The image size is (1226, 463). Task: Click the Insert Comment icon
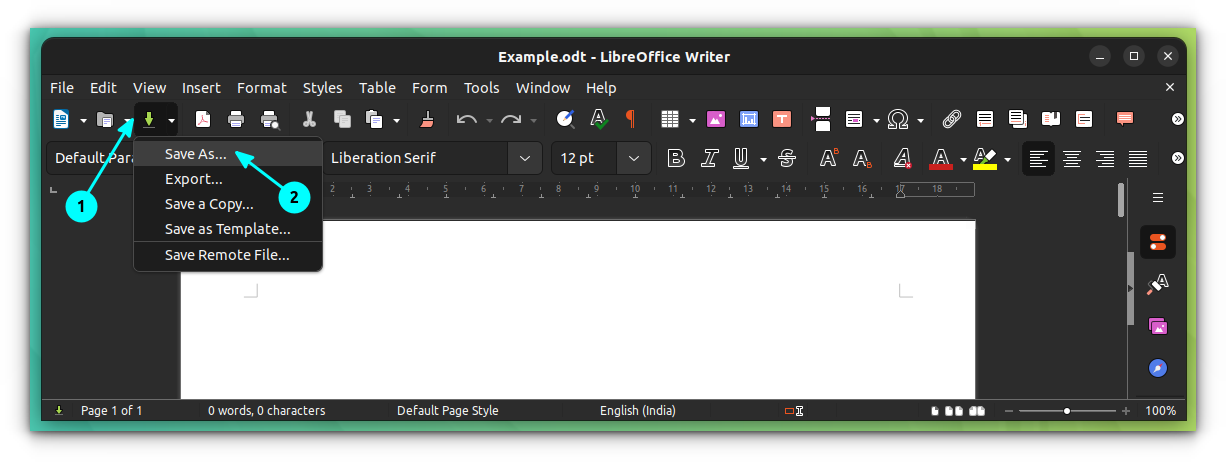[1125, 119]
